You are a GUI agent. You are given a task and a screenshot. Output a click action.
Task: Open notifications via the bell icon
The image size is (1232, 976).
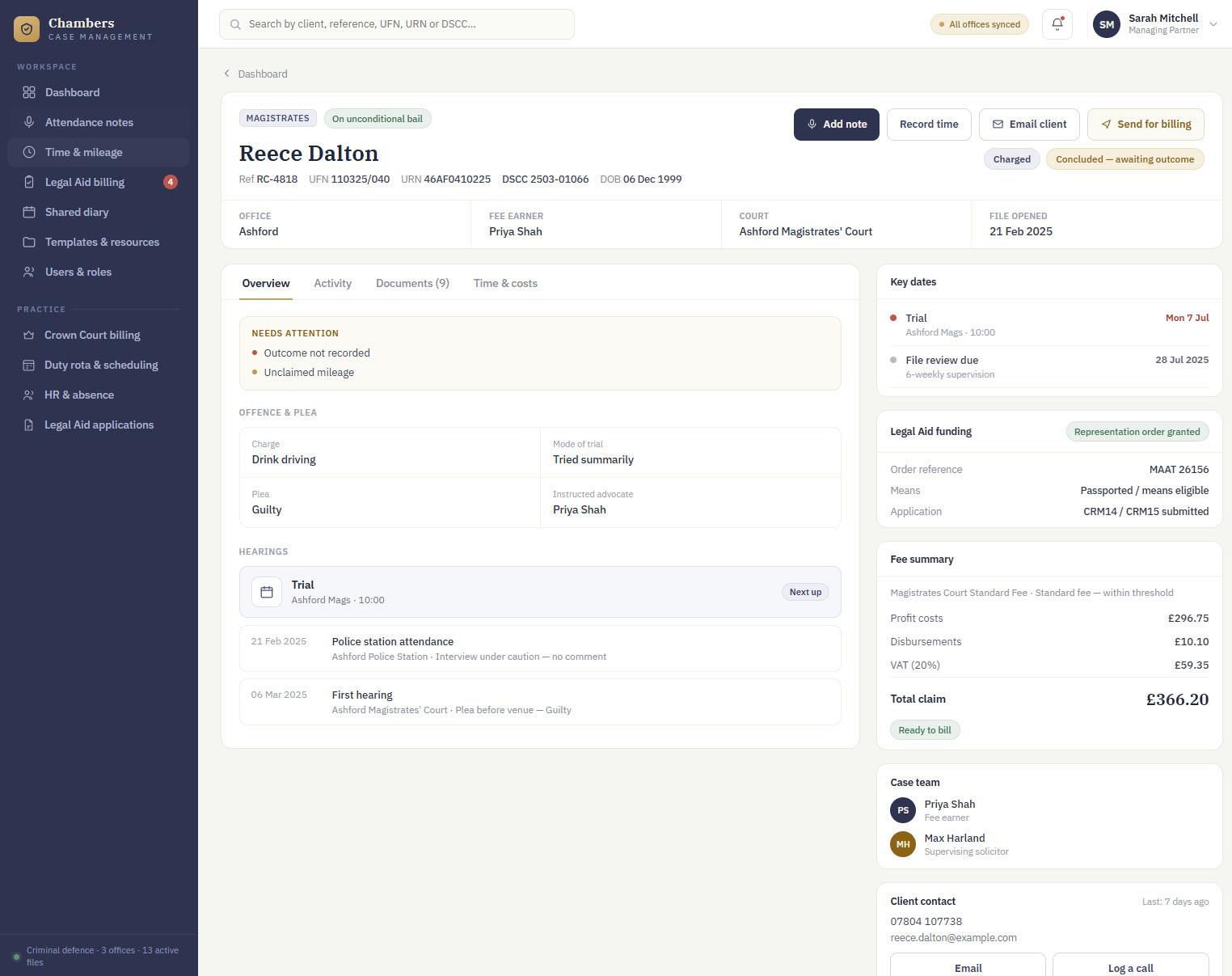pos(1057,24)
